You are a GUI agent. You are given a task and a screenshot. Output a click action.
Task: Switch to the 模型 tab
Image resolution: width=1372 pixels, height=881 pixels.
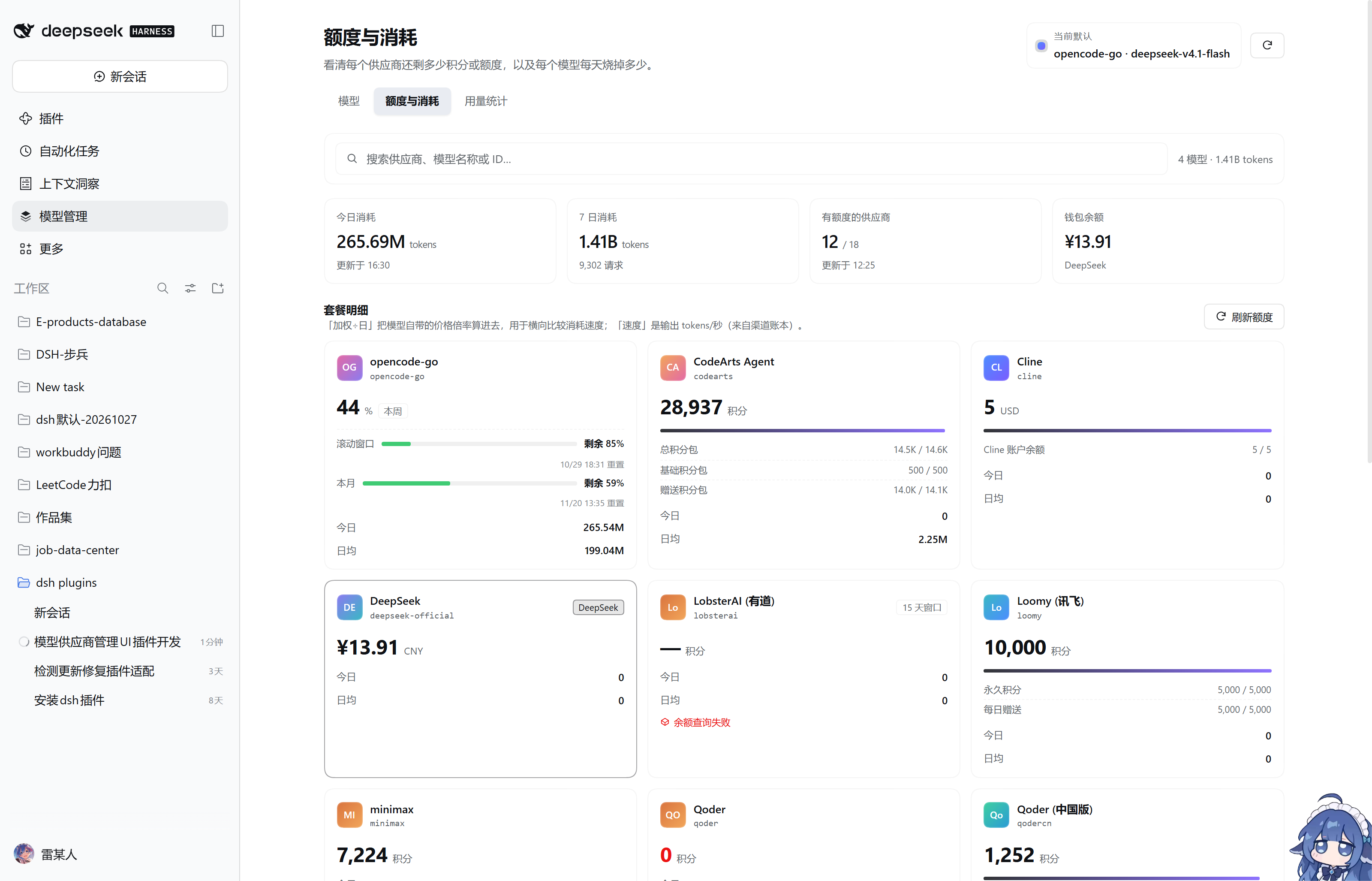349,101
